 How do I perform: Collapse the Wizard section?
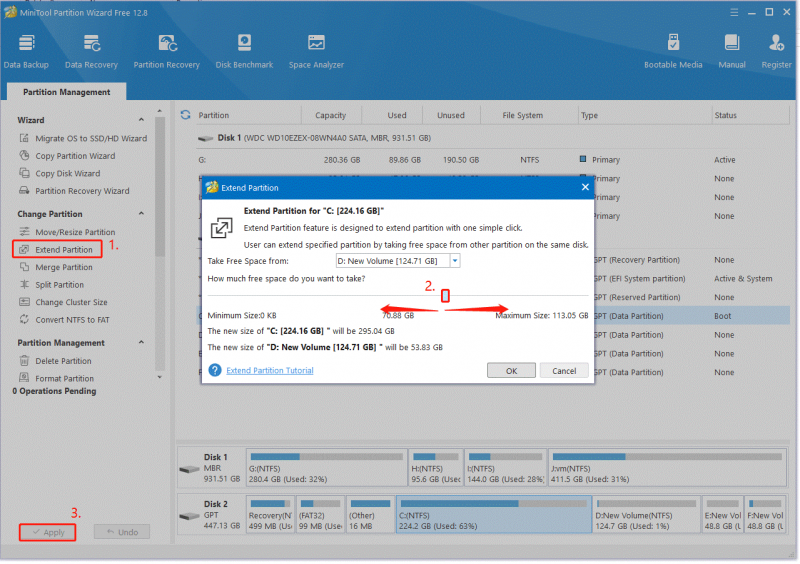tap(141, 120)
